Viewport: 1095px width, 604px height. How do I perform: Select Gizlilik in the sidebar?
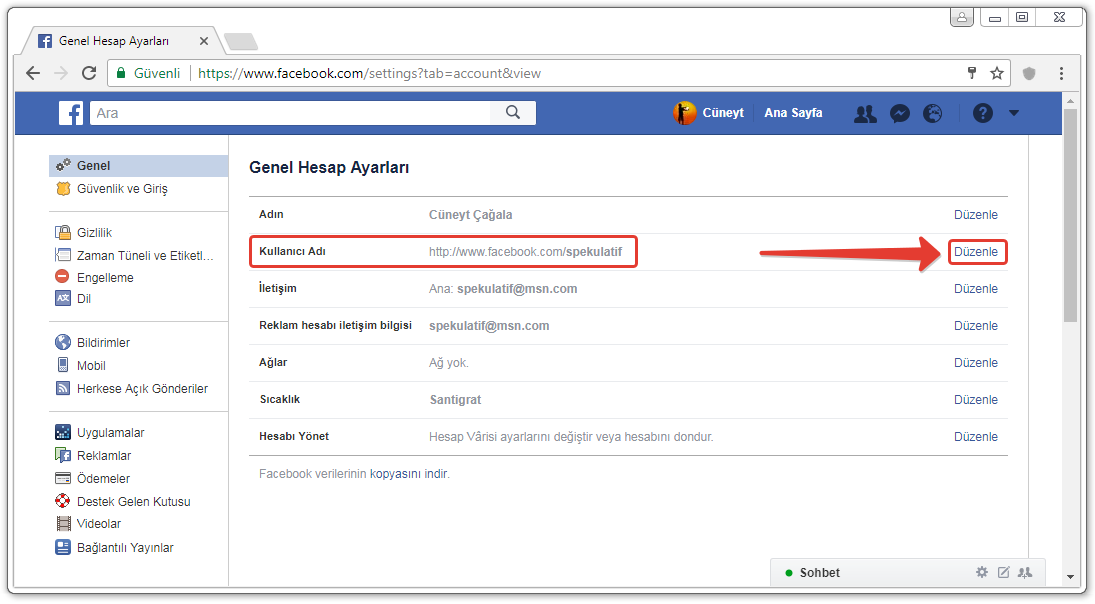tap(94, 232)
